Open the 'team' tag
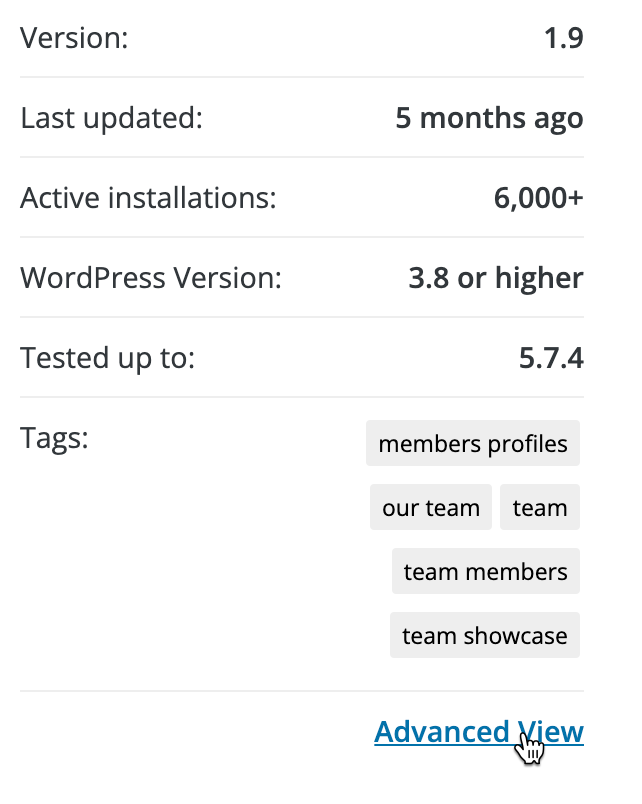The width and height of the screenshot is (642, 804). coord(540,507)
